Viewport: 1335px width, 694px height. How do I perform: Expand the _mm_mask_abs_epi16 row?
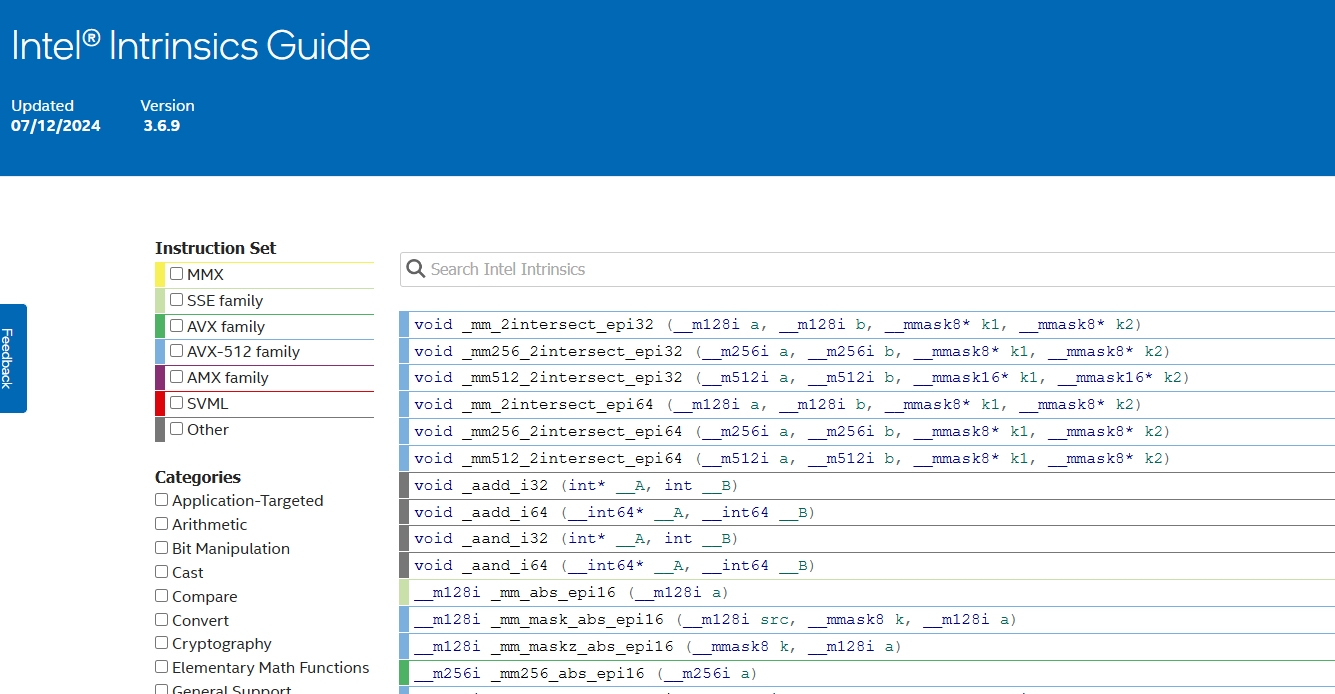(867, 620)
